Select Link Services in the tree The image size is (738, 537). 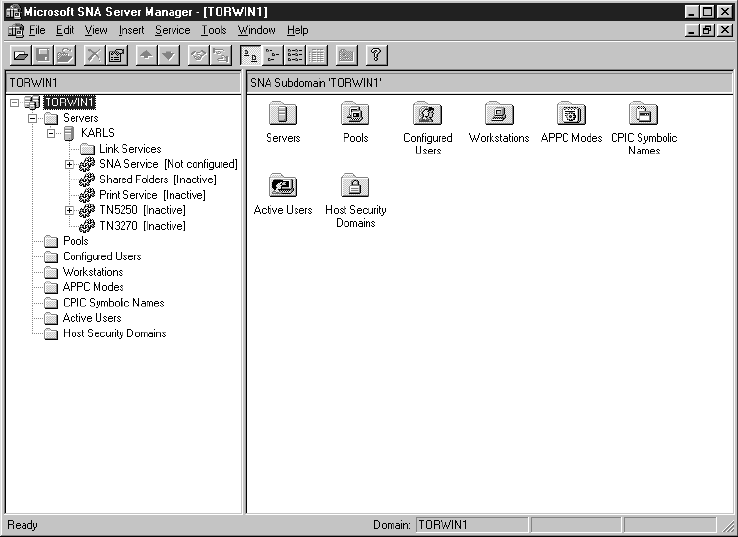(129, 149)
